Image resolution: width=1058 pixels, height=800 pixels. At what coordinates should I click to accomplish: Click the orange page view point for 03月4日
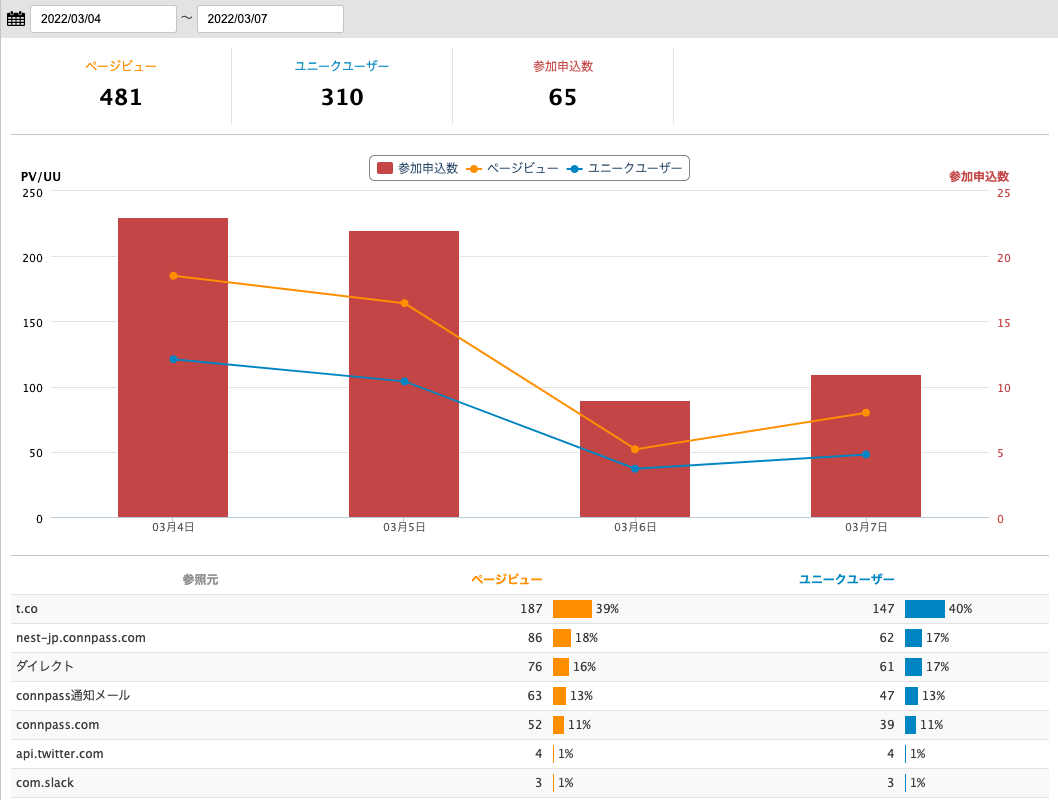(x=173, y=276)
